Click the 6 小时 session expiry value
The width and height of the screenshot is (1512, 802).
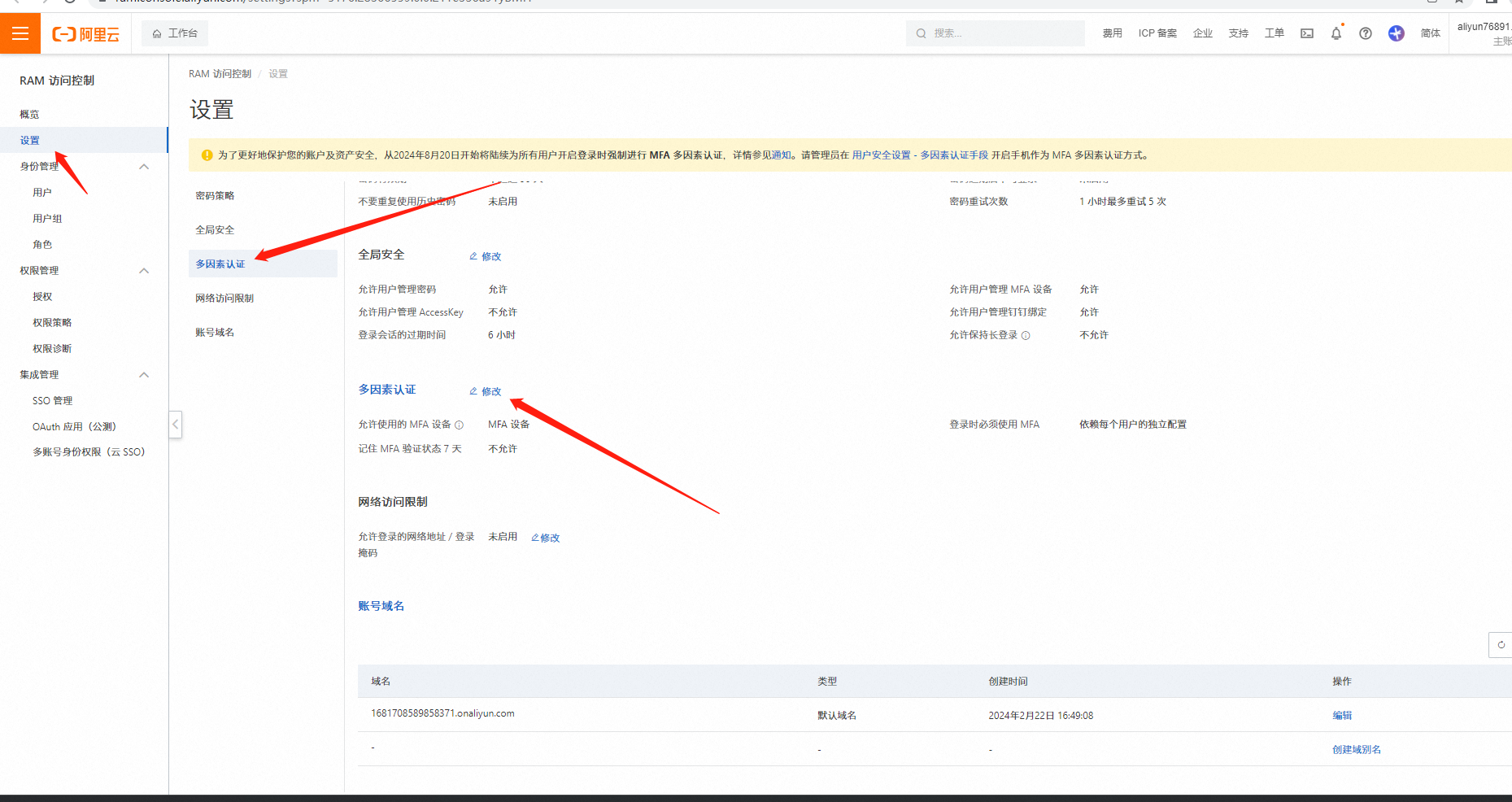coord(502,335)
